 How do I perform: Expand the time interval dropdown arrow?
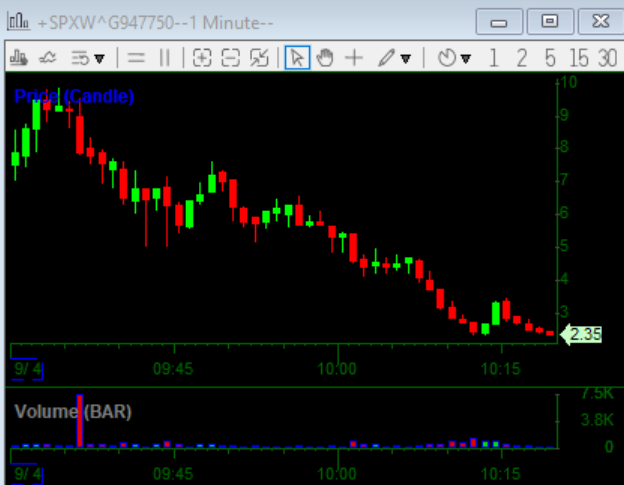coord(466,59)
